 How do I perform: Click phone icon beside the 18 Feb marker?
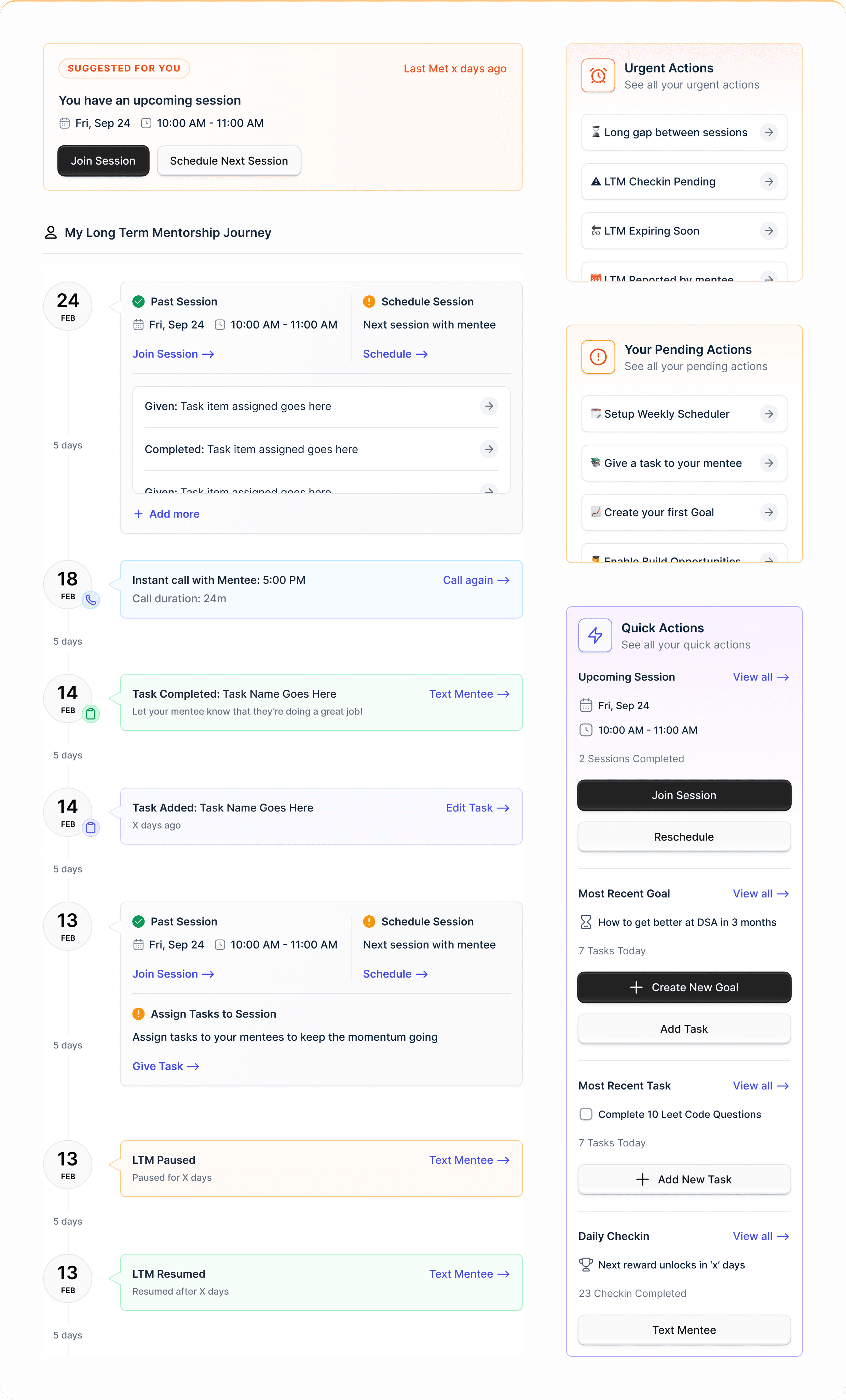point(91,600)
